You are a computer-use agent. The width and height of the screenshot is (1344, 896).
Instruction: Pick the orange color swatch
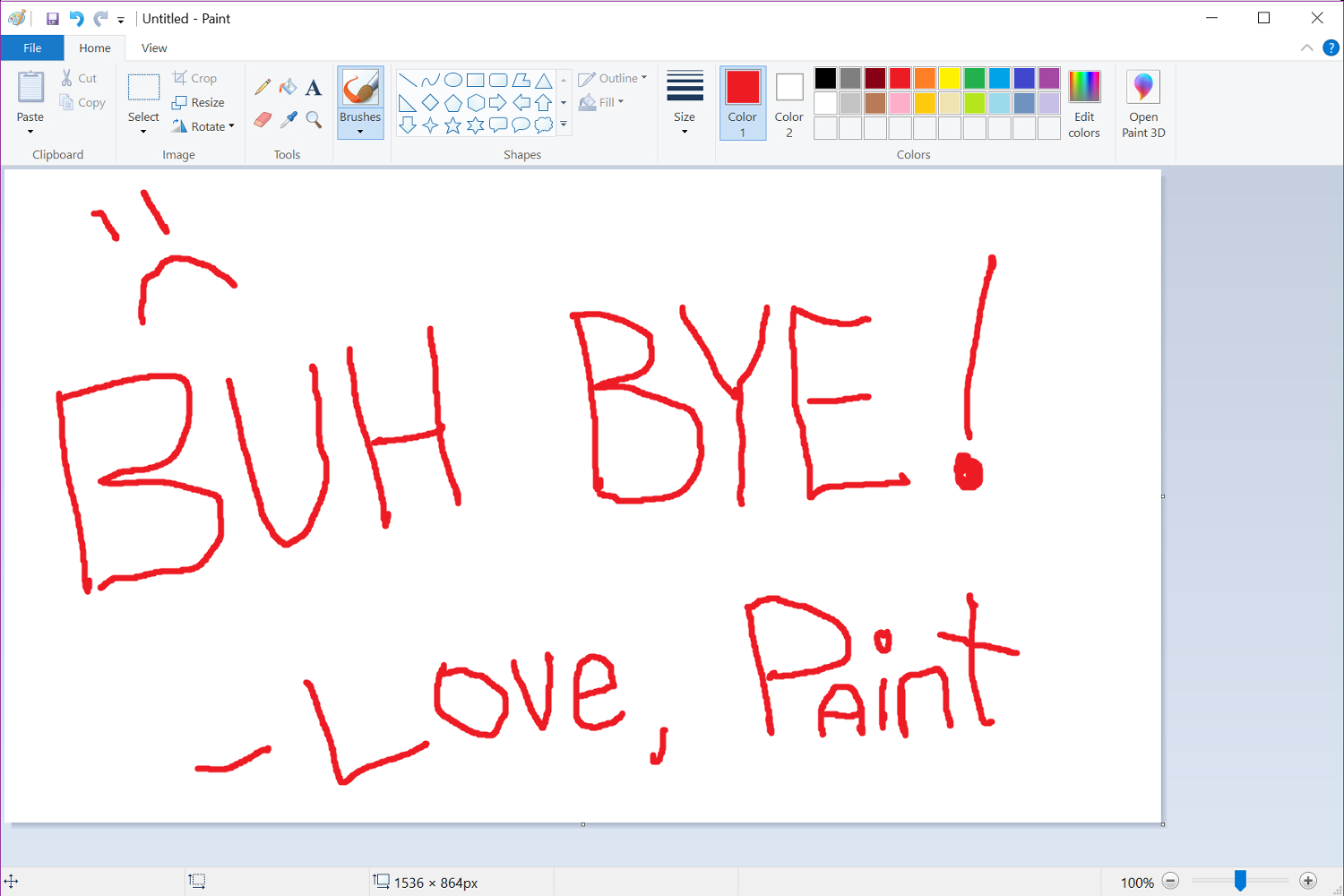pos(925,78)
